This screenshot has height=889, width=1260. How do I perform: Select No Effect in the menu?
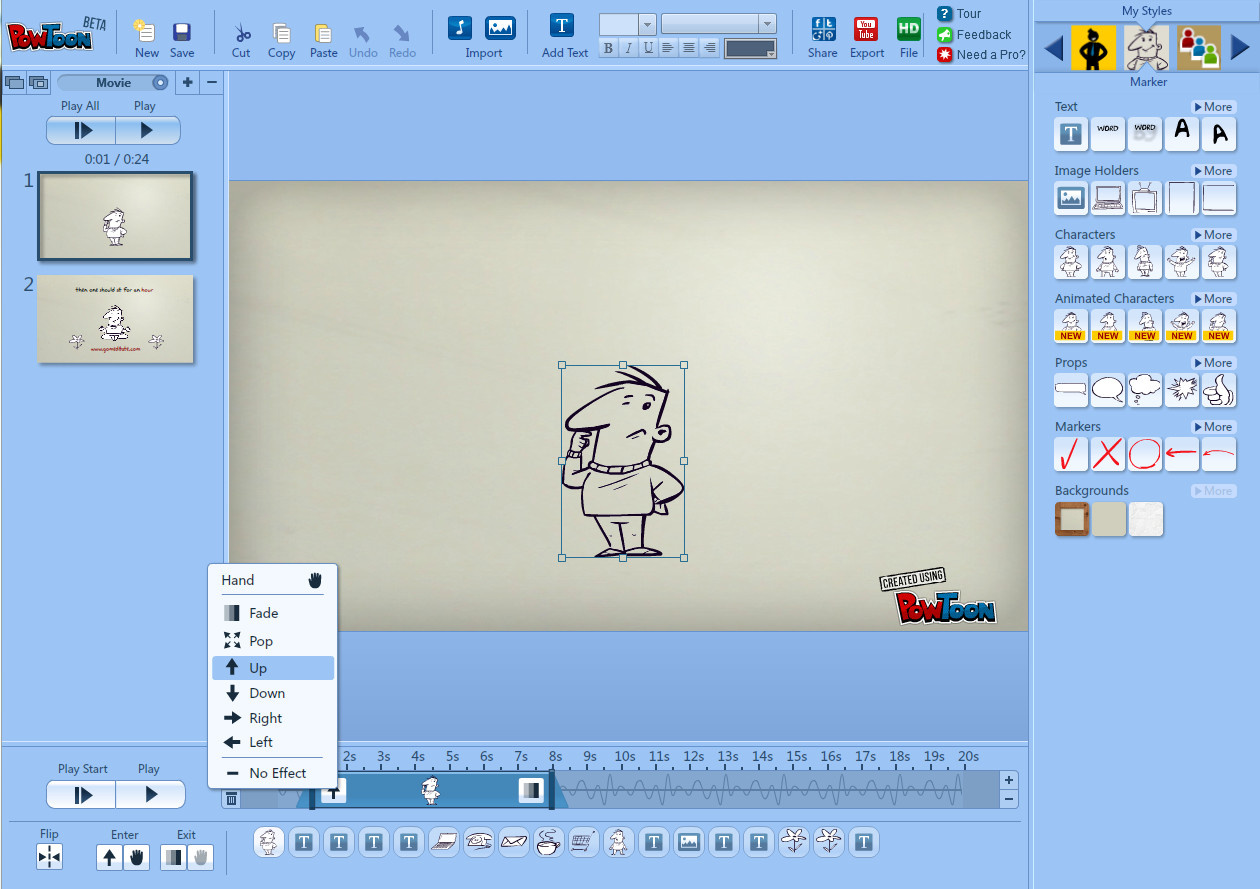coord(277,773)
